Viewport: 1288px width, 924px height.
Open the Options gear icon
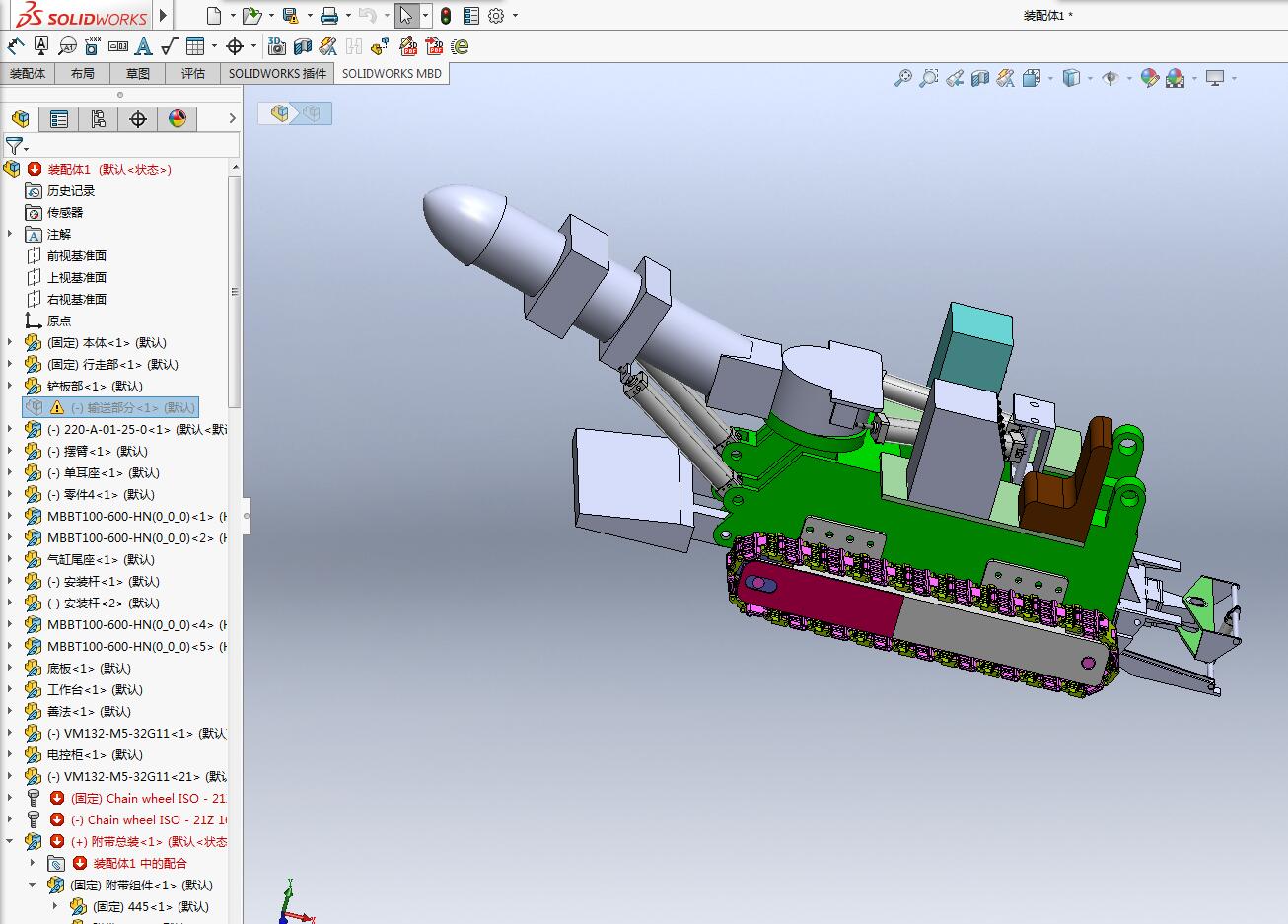[496, 15]
